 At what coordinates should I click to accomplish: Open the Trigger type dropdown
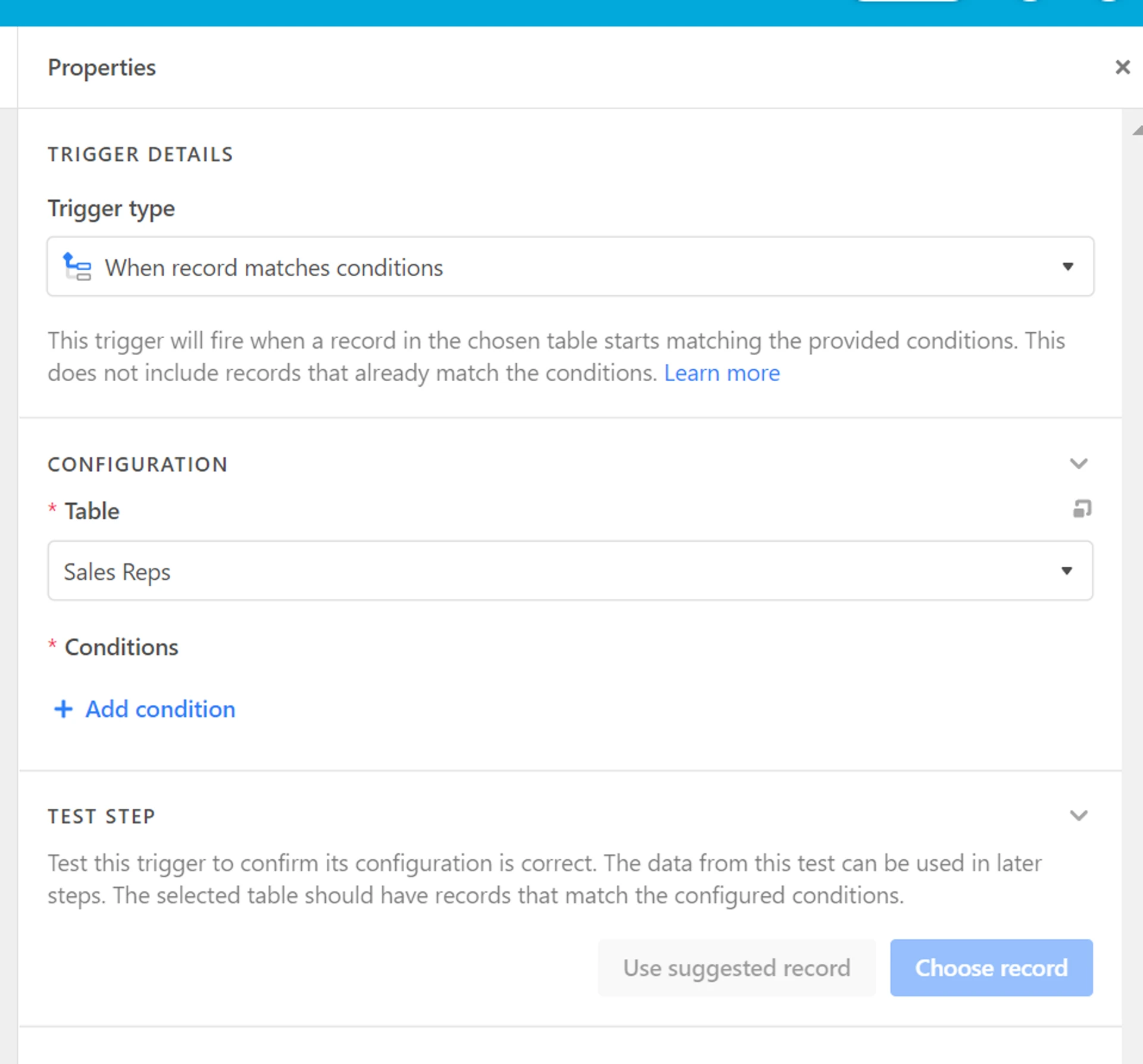pyautogui.click(x=570, y=267)
